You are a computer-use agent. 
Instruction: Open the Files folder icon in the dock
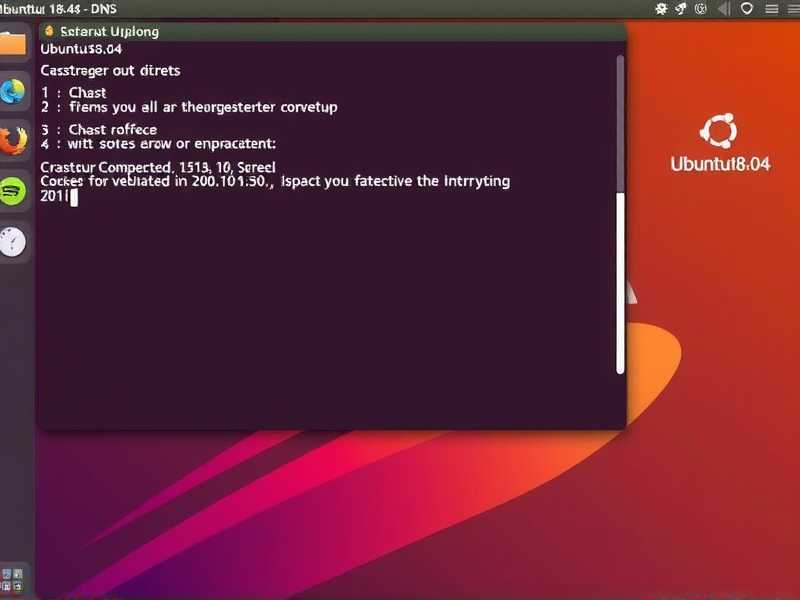pyautogui.click(x=13, y=42)
